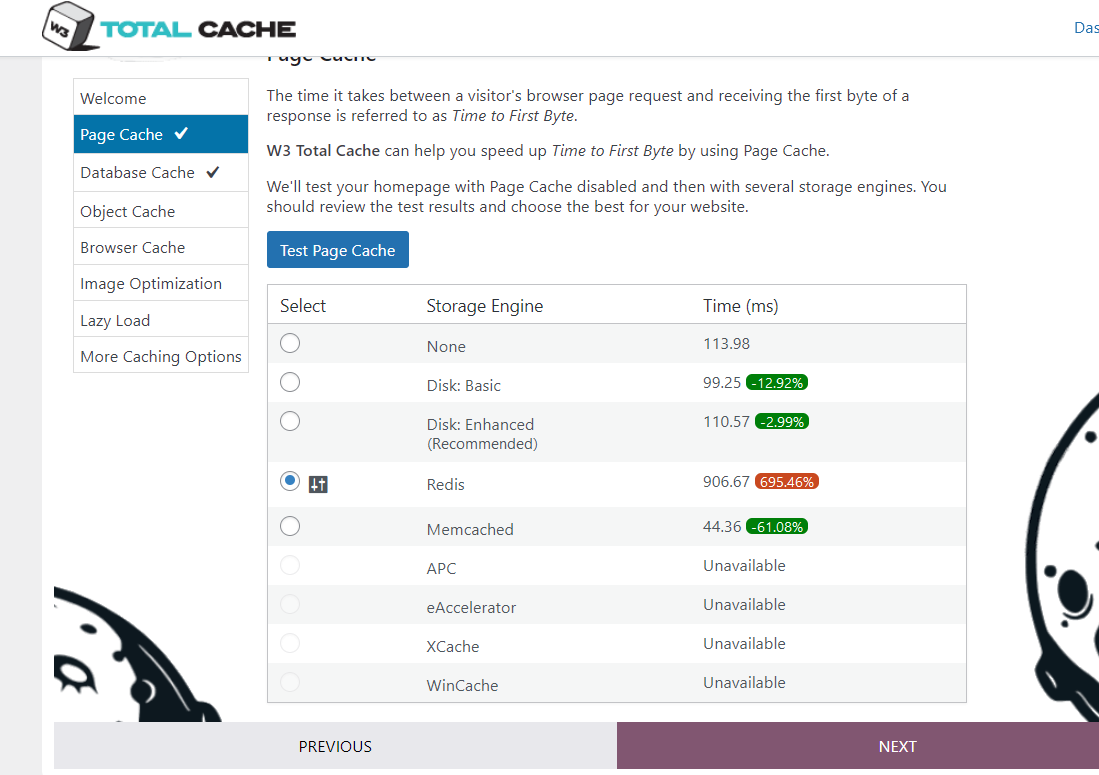
Task: Click the Unavailable text for APC
Action: tap(744, 565)
